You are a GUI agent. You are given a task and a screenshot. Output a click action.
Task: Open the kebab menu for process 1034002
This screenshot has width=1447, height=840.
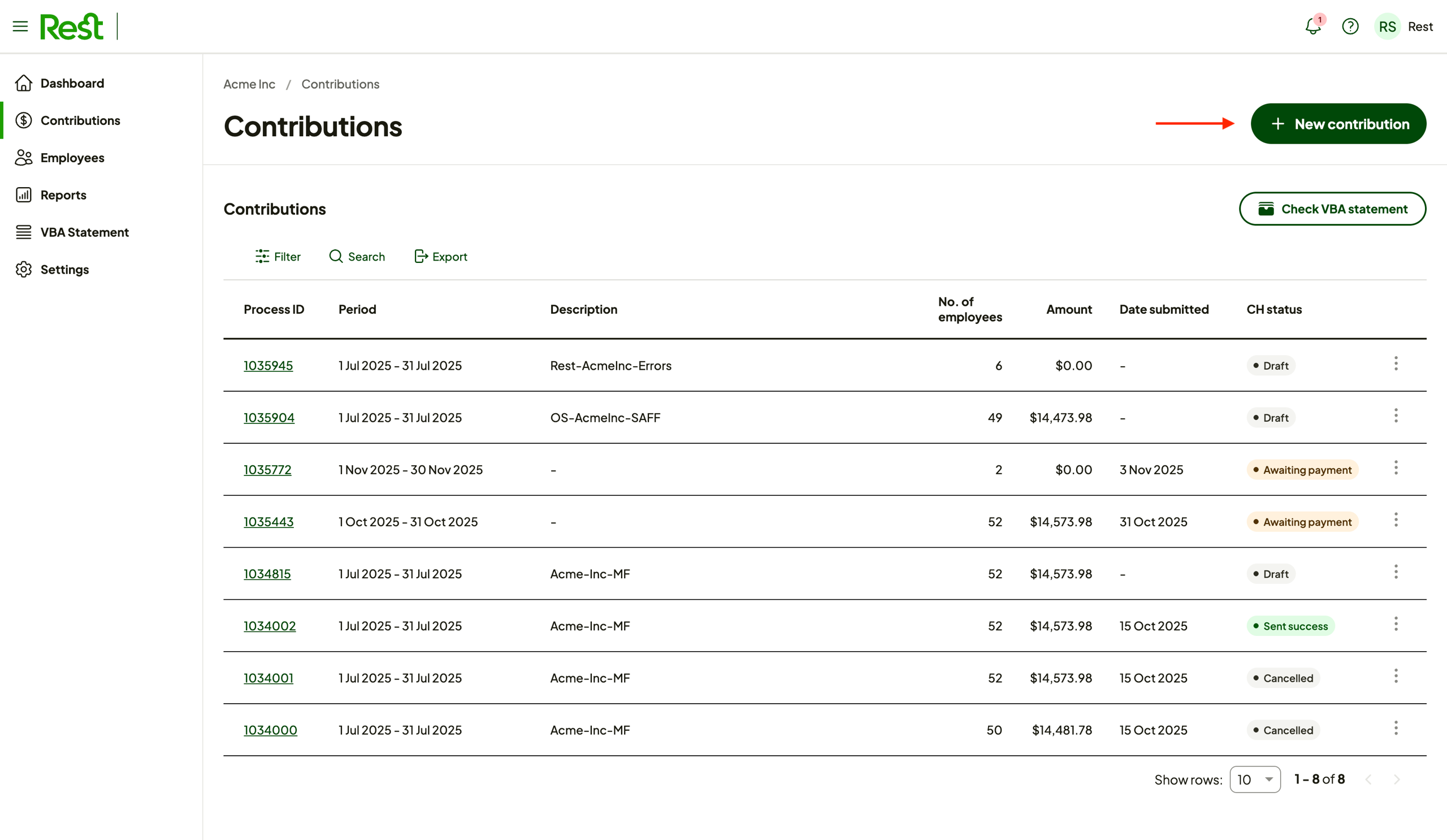click(1396, 624)
